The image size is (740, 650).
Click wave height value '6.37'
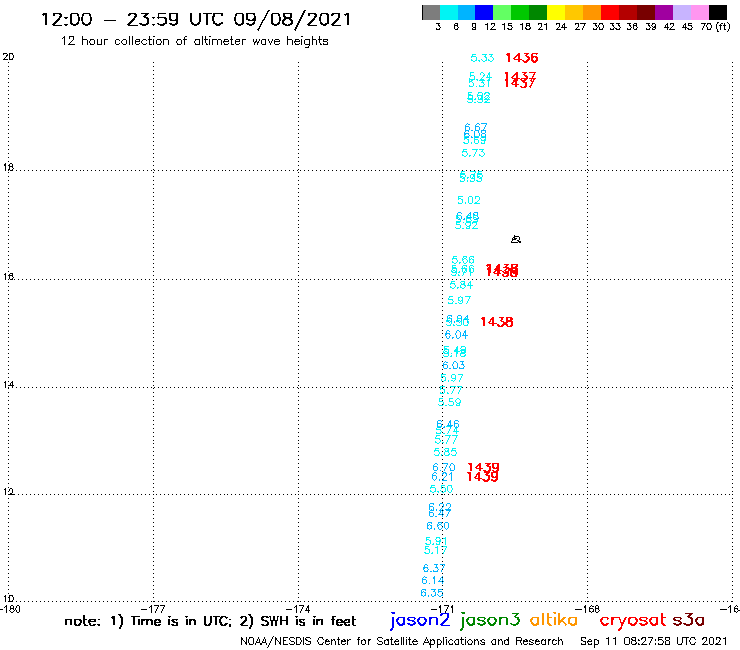click(434, 568)
